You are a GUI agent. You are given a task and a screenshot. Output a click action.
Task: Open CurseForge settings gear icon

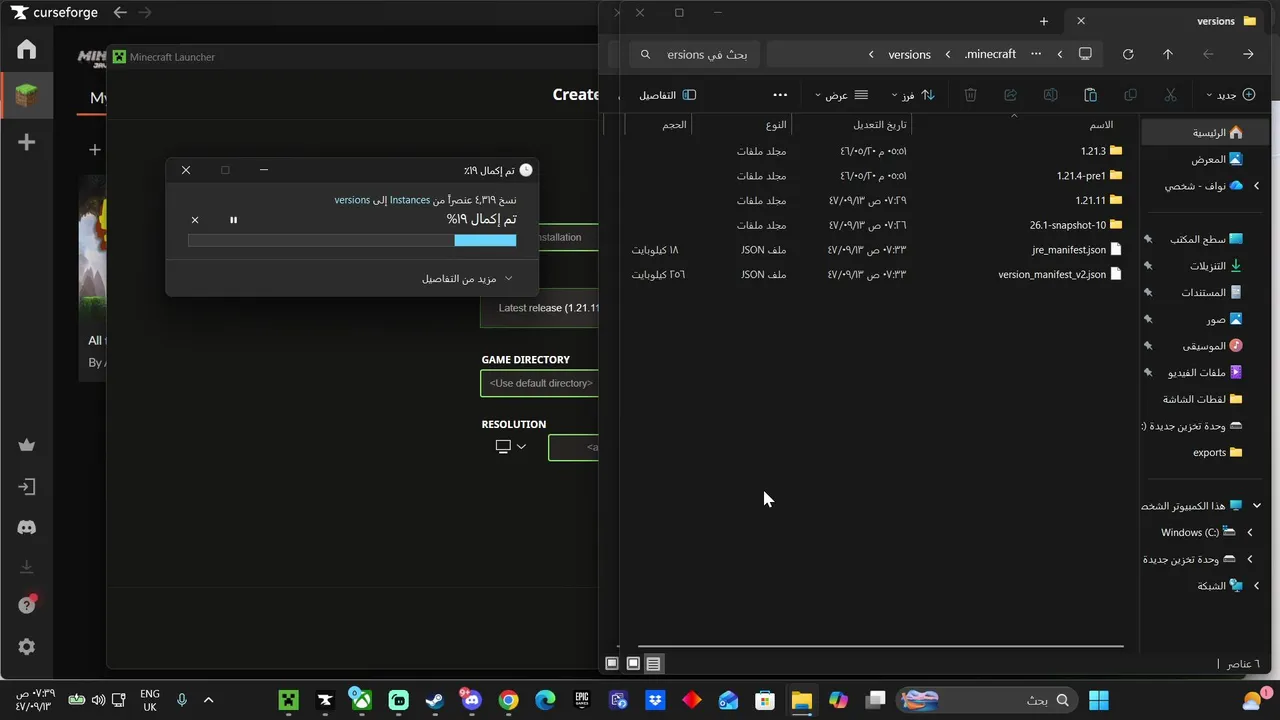coord(27,647)
